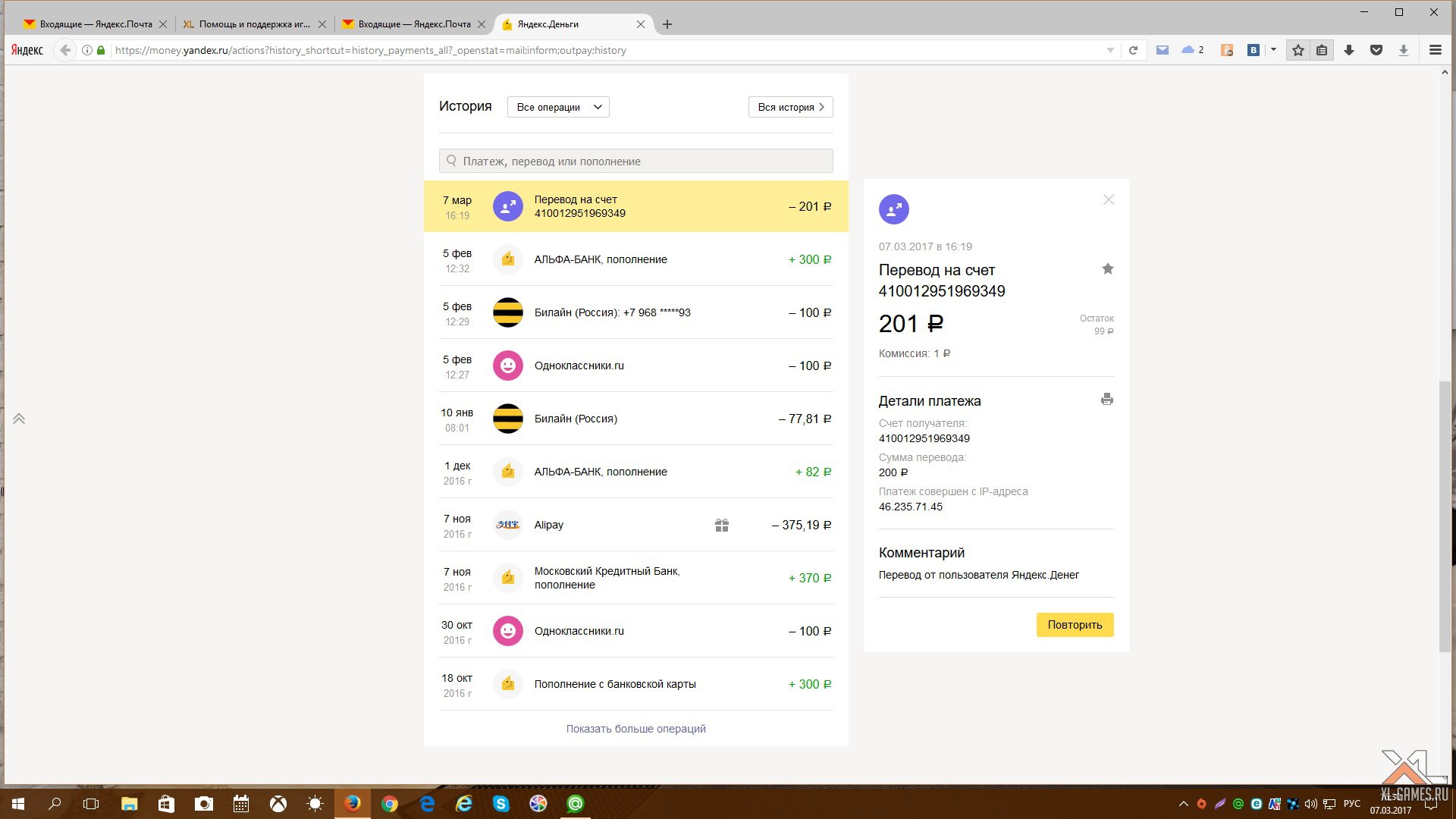
Task: Expand the URL bar history dropdown arrow
Action: pos(1110,50)
